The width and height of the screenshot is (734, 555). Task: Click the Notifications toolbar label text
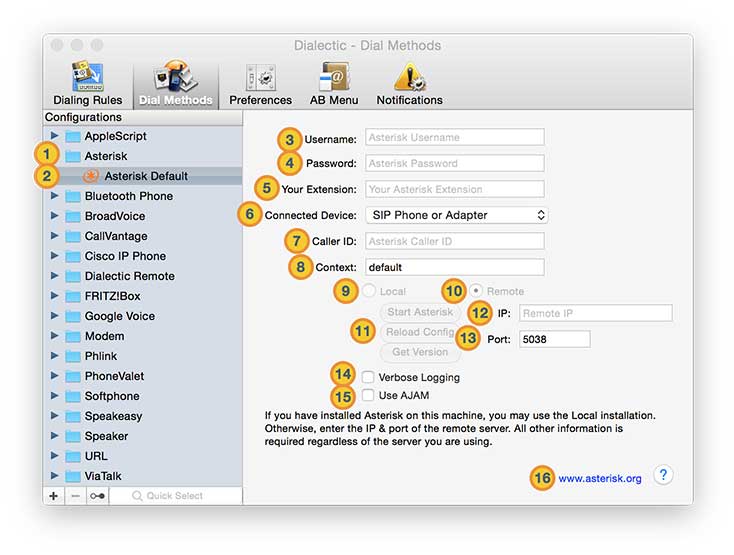(x=410, y=100)
